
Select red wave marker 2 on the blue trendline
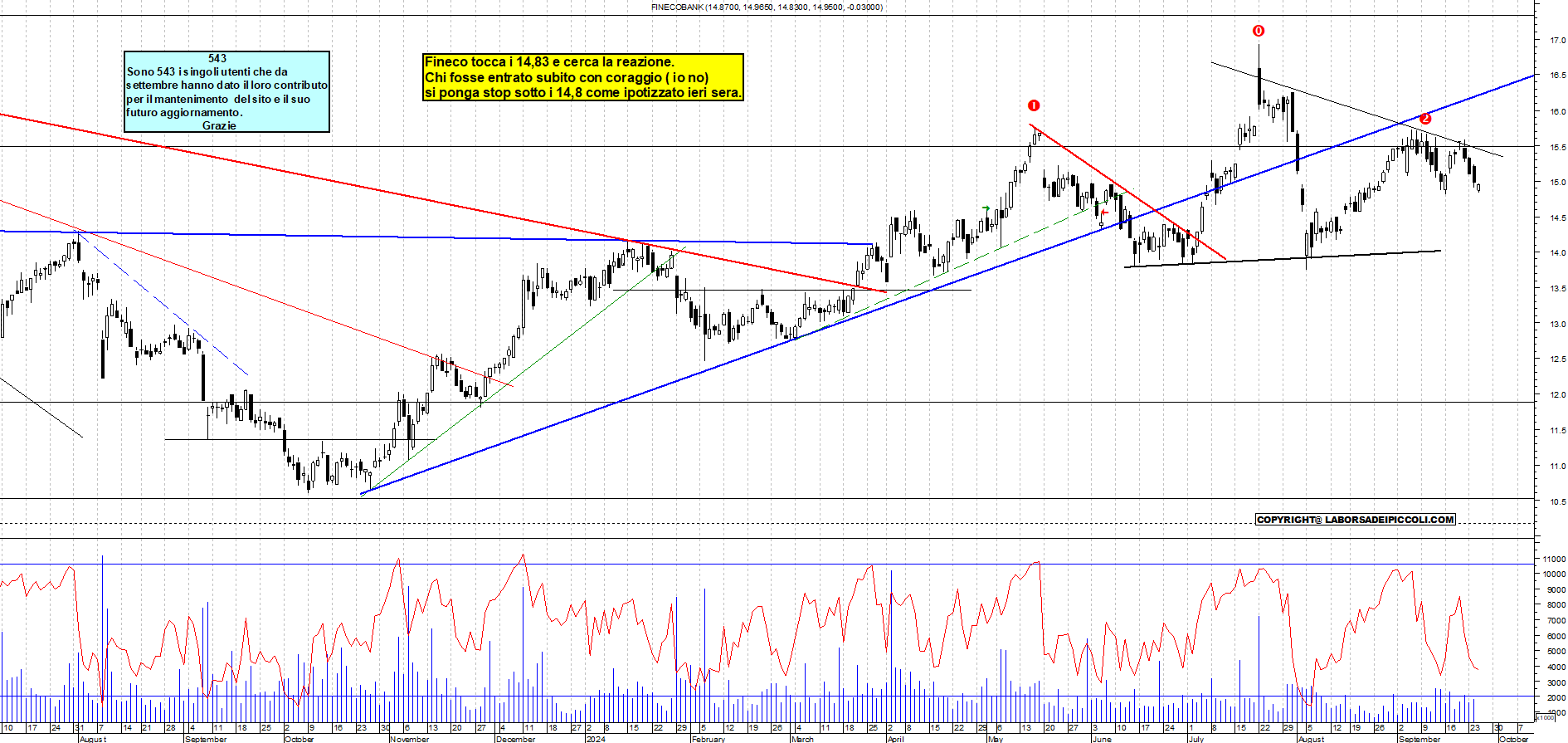pyautogui.click(x=1425, y=119)
